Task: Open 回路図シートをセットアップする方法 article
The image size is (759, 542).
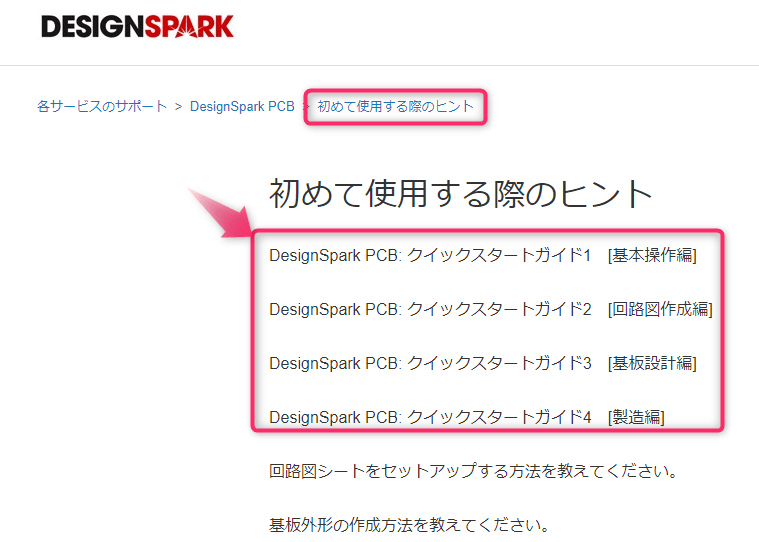Action: pos(474,471)
